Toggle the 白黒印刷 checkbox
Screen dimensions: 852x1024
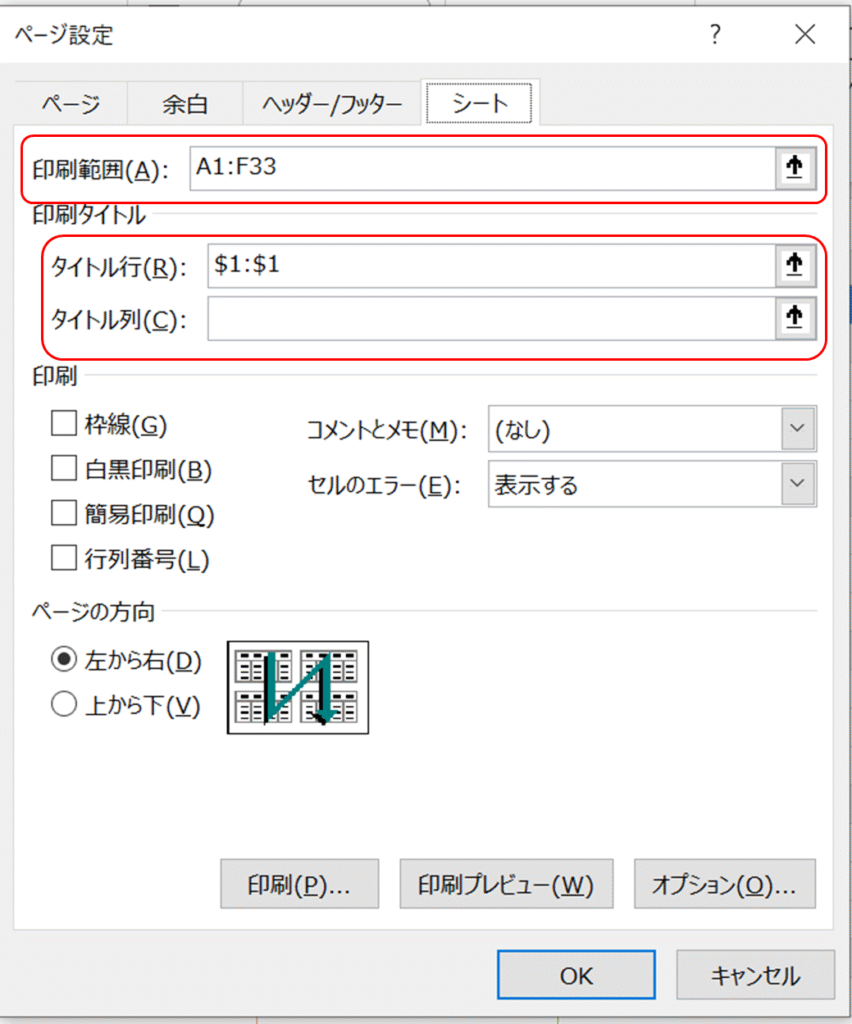coord(63,469)
